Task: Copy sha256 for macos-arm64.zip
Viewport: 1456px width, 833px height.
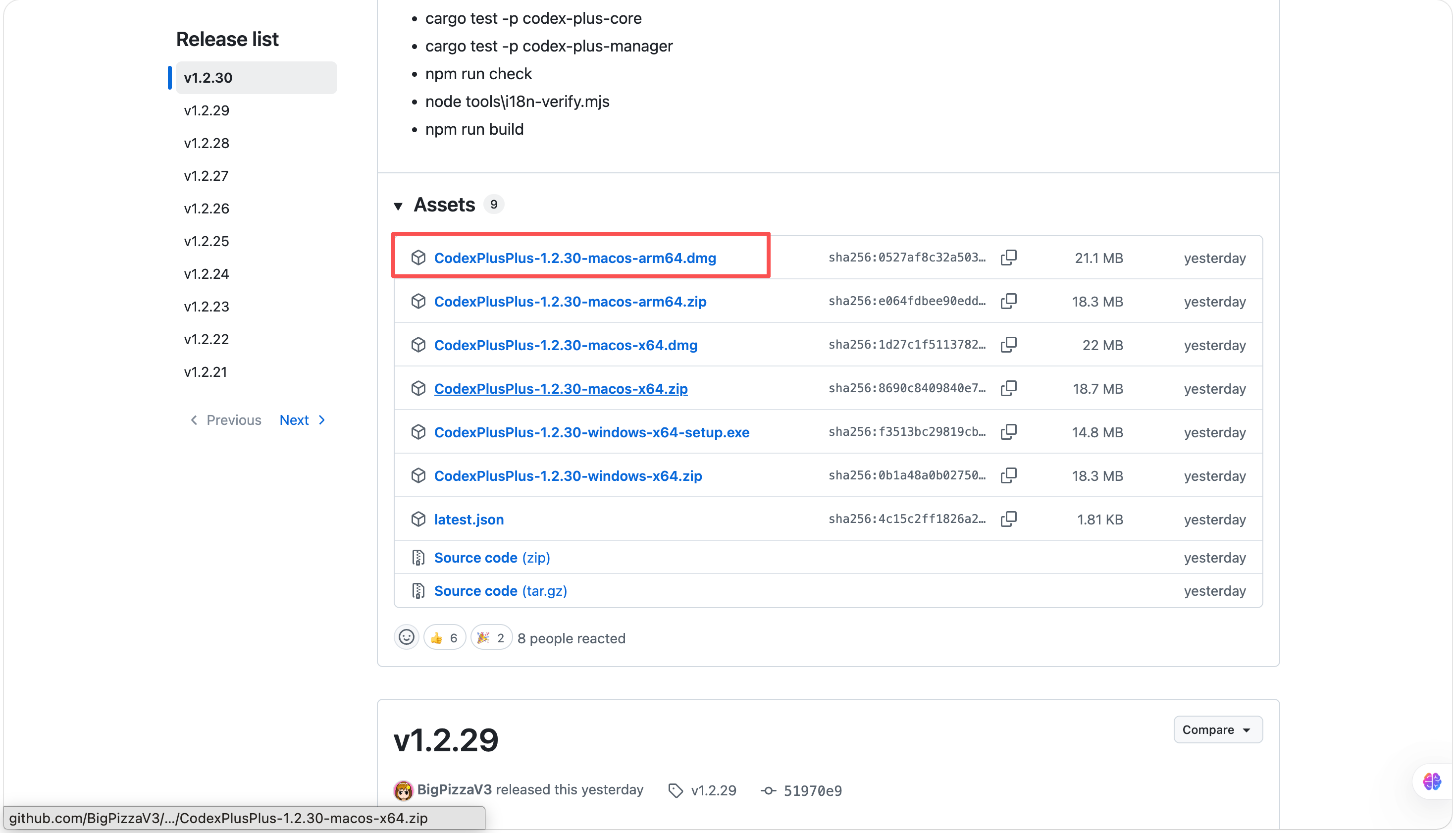Action: pyautogui.click(x=1009, y=301)
